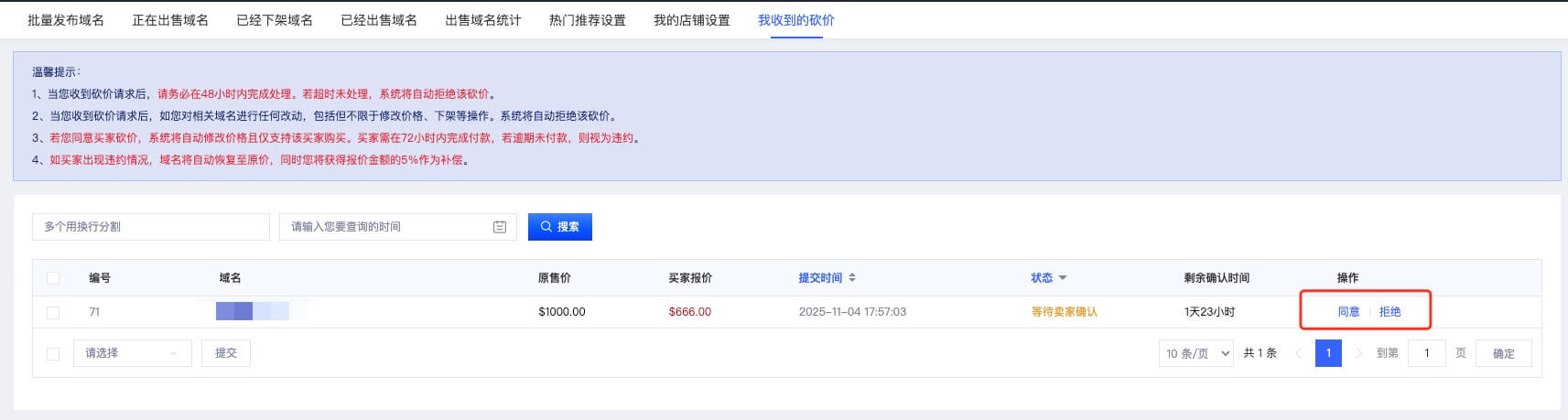This screenshot has width=1568, height=420.
Task: Switch to the 批量发布域名 tab
Action: (66, 20)
